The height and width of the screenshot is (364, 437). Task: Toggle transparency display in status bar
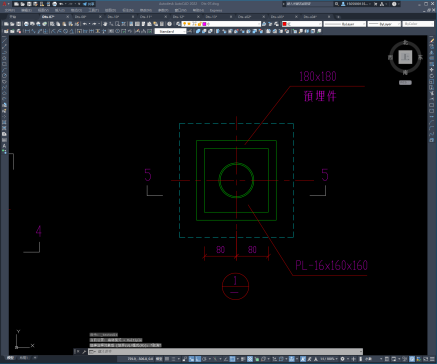(250, 359)
